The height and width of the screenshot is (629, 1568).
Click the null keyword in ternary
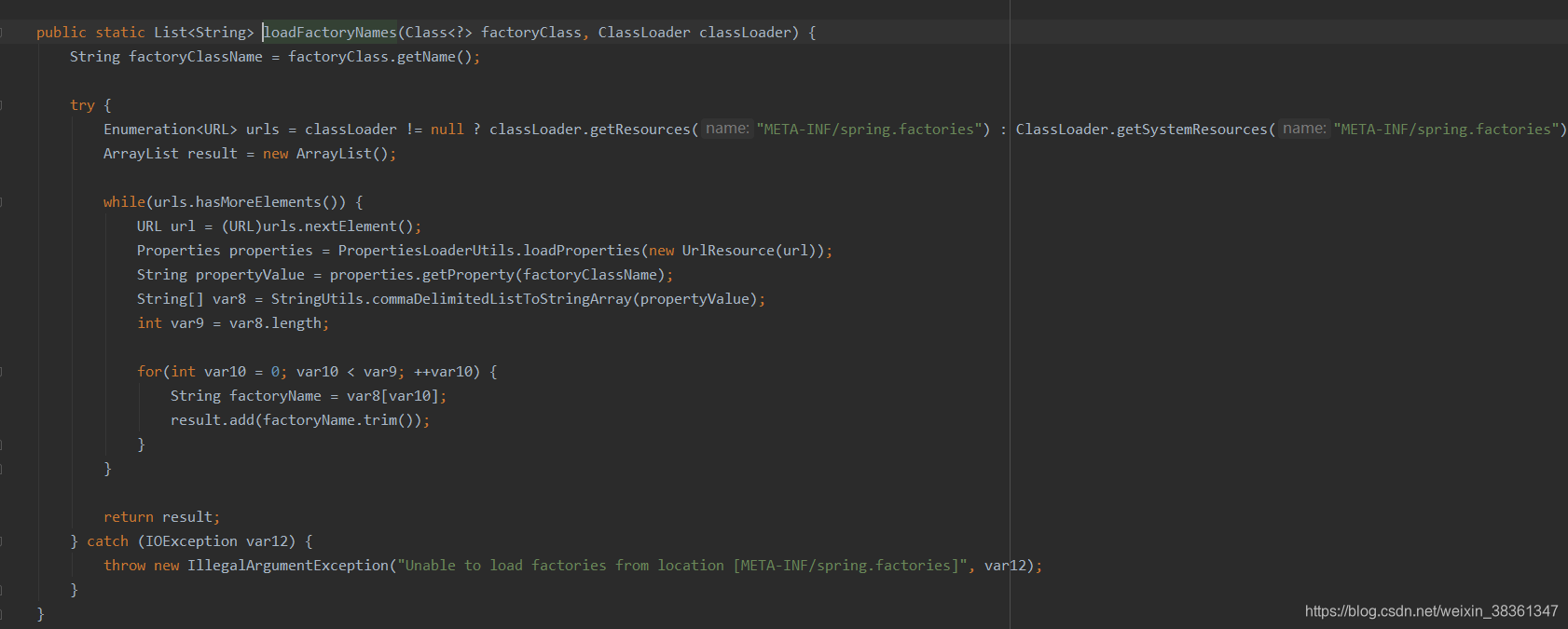pyautogui.click(x=447, y=130)
